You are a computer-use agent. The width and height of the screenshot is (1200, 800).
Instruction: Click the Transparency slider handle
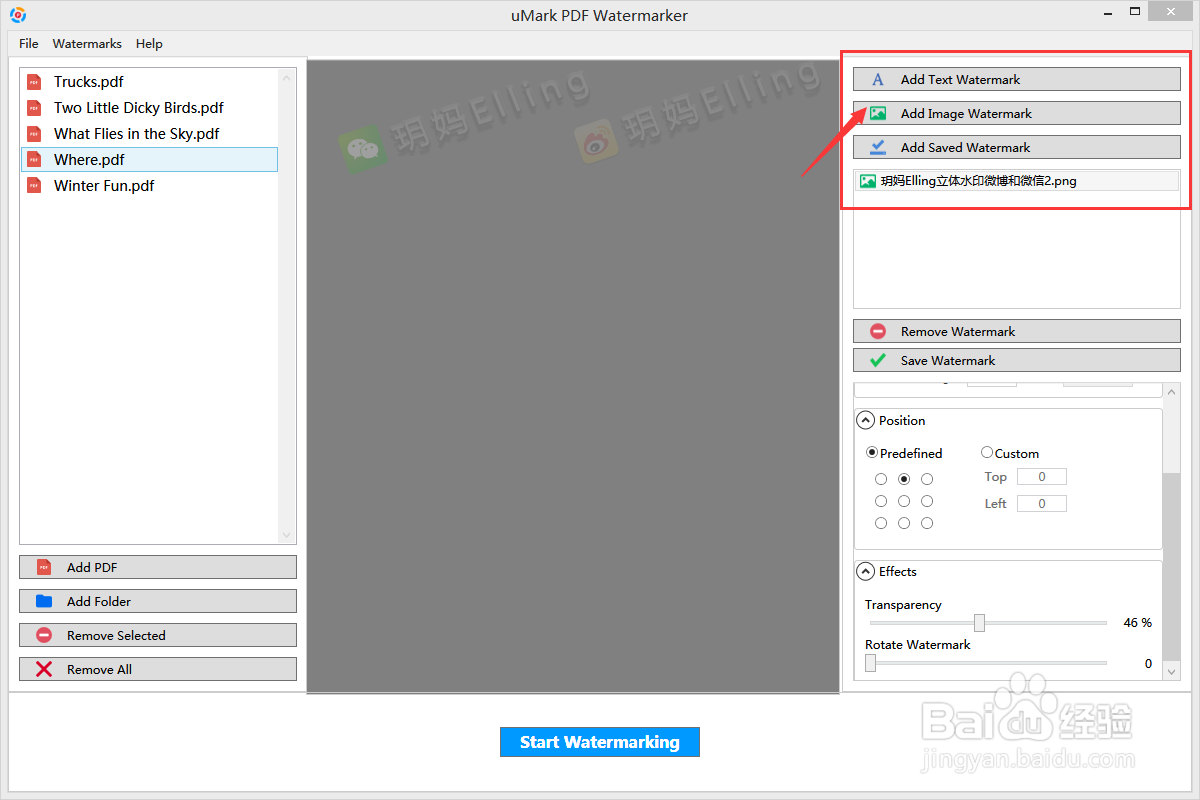980,623
